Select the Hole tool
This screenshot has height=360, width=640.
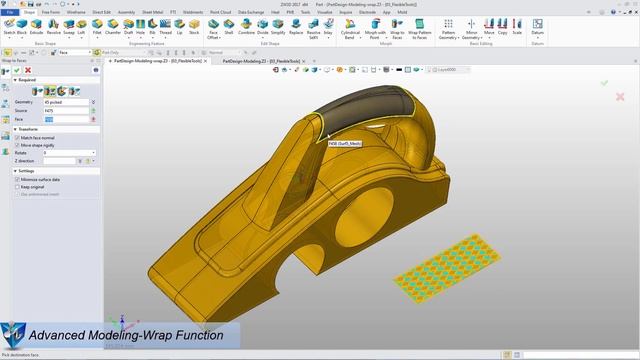tap(140, 27)
